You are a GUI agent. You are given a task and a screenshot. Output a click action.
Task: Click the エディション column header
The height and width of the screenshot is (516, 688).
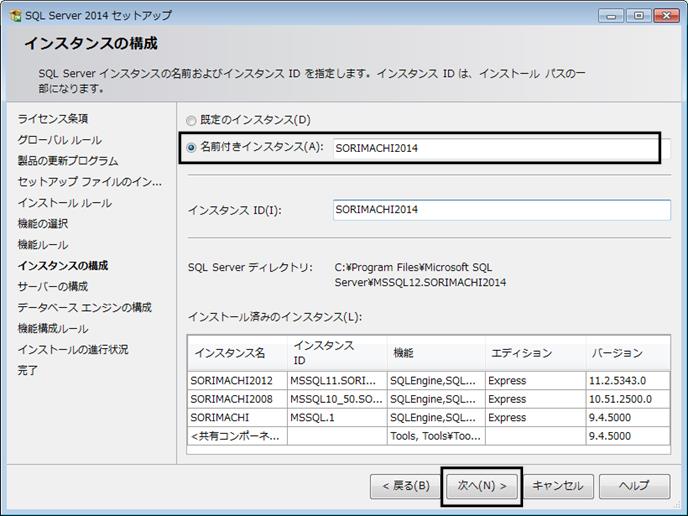(536, 353)
